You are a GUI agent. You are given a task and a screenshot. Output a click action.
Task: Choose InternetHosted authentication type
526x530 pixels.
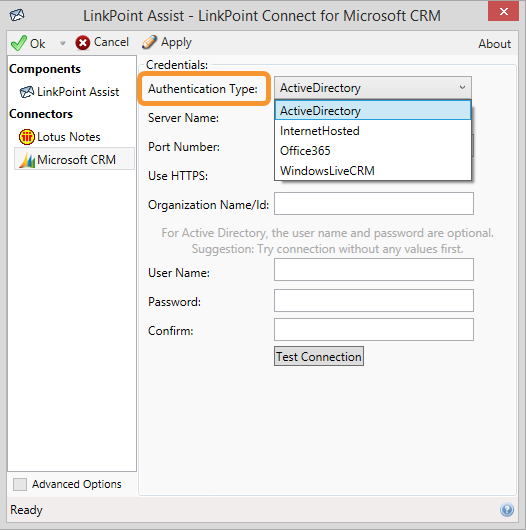click(x=373, y=131)
